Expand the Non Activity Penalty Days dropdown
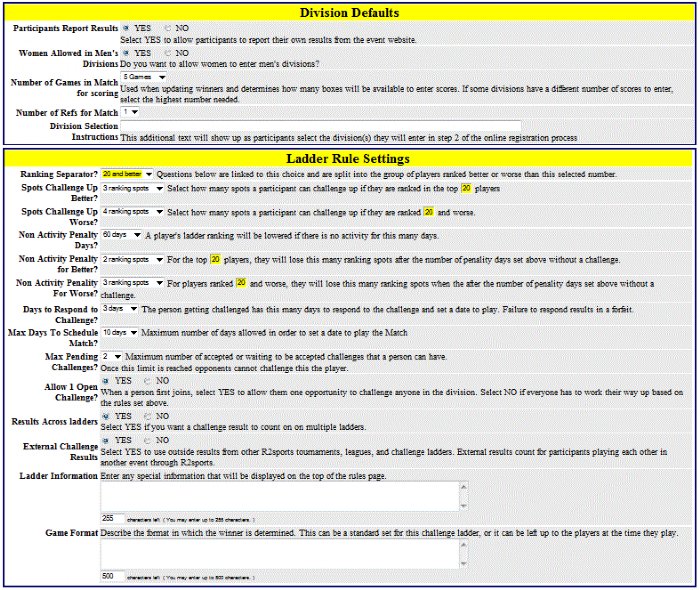This screenshot has height=590, width=700. click(x=121, y=235)
